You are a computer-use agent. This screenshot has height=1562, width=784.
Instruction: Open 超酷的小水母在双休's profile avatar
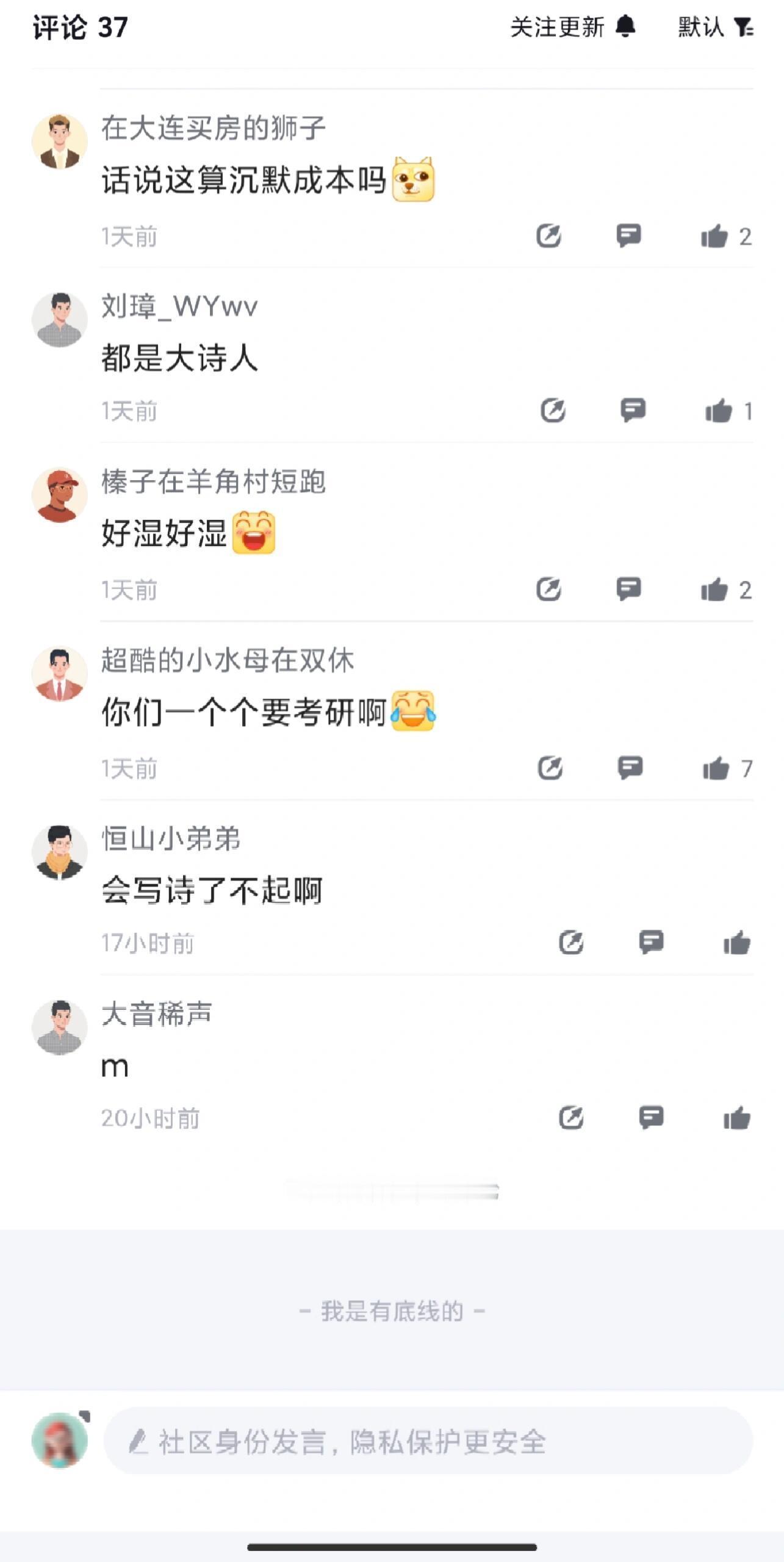(59, 674)
